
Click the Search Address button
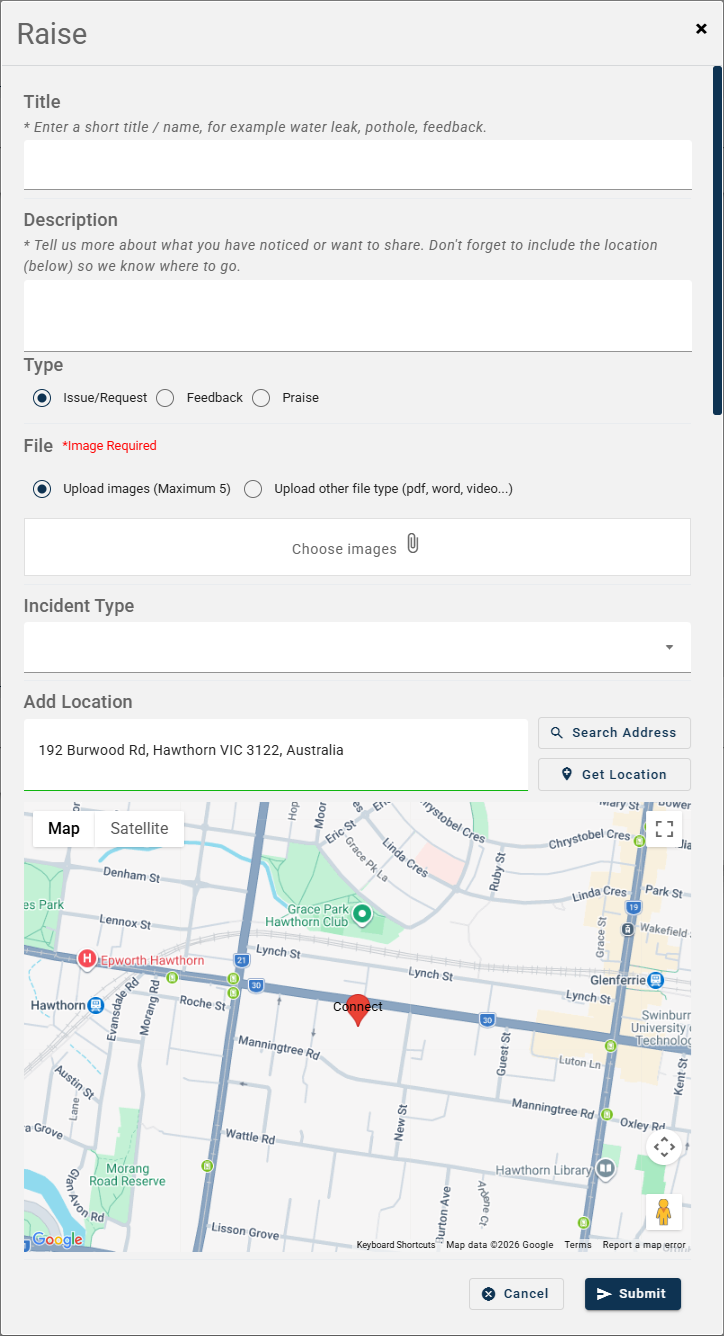click(x=614, y=733)
